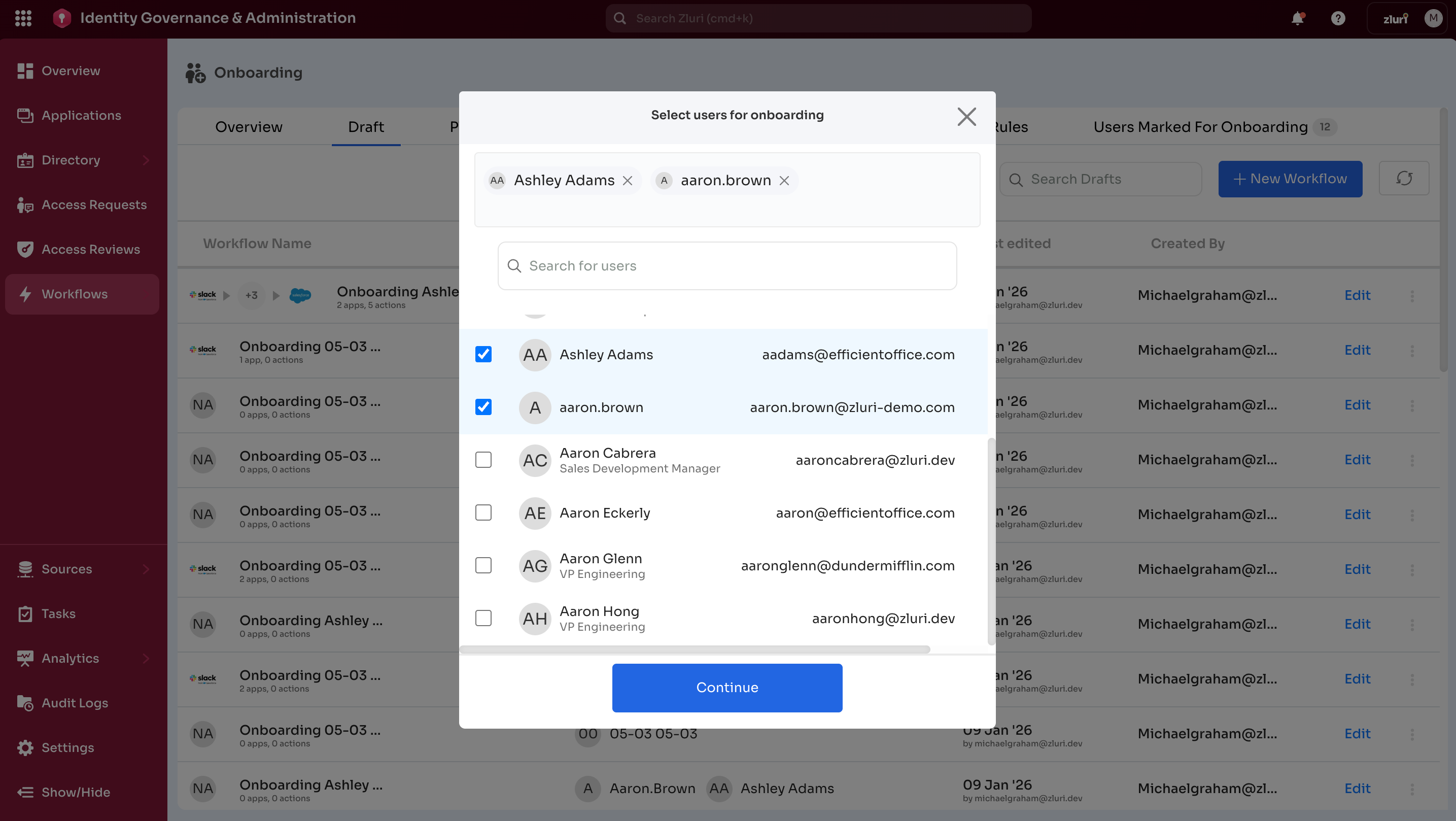Check the Aaron Cabrera checkbox

(x=483, y=460)
